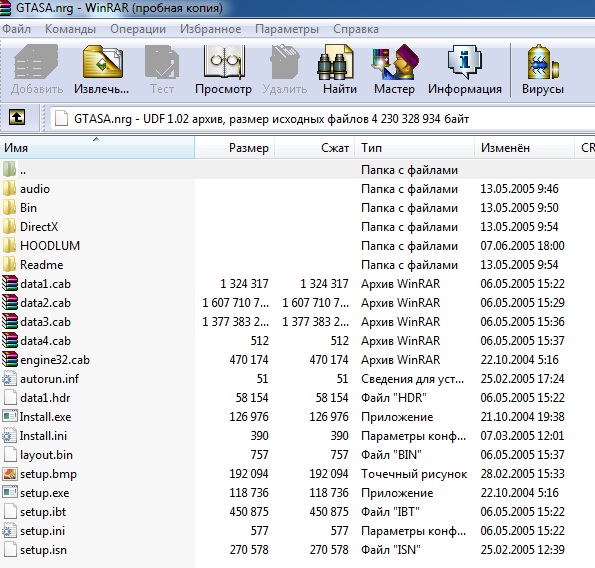The image size is (595, 568).
Task: Sort by the Изменён column header
Action: click(524, 147)
